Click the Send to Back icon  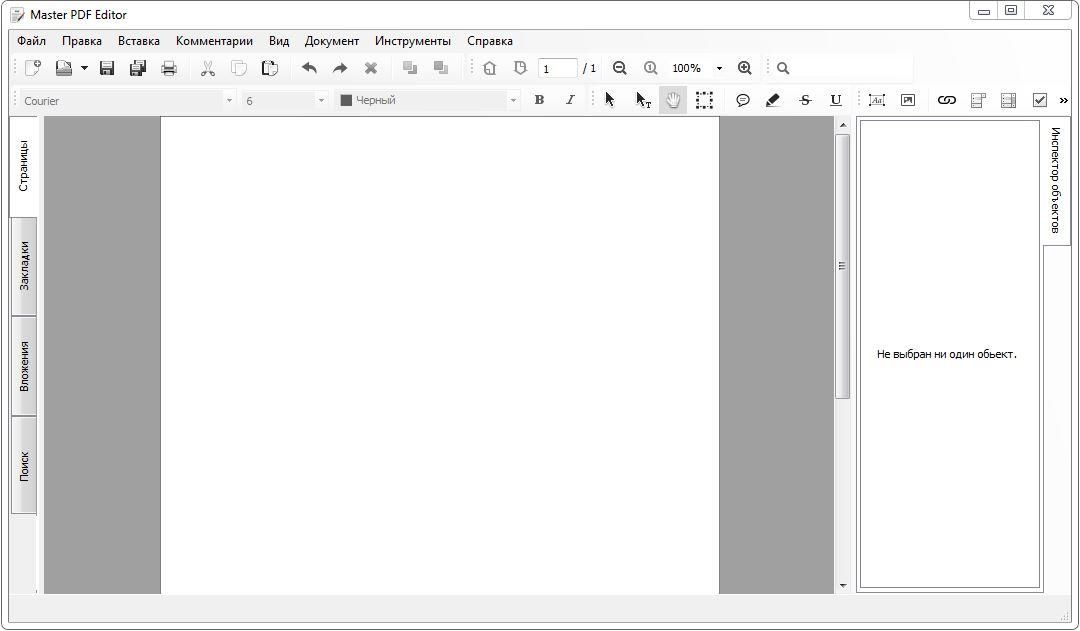[441, 68]
